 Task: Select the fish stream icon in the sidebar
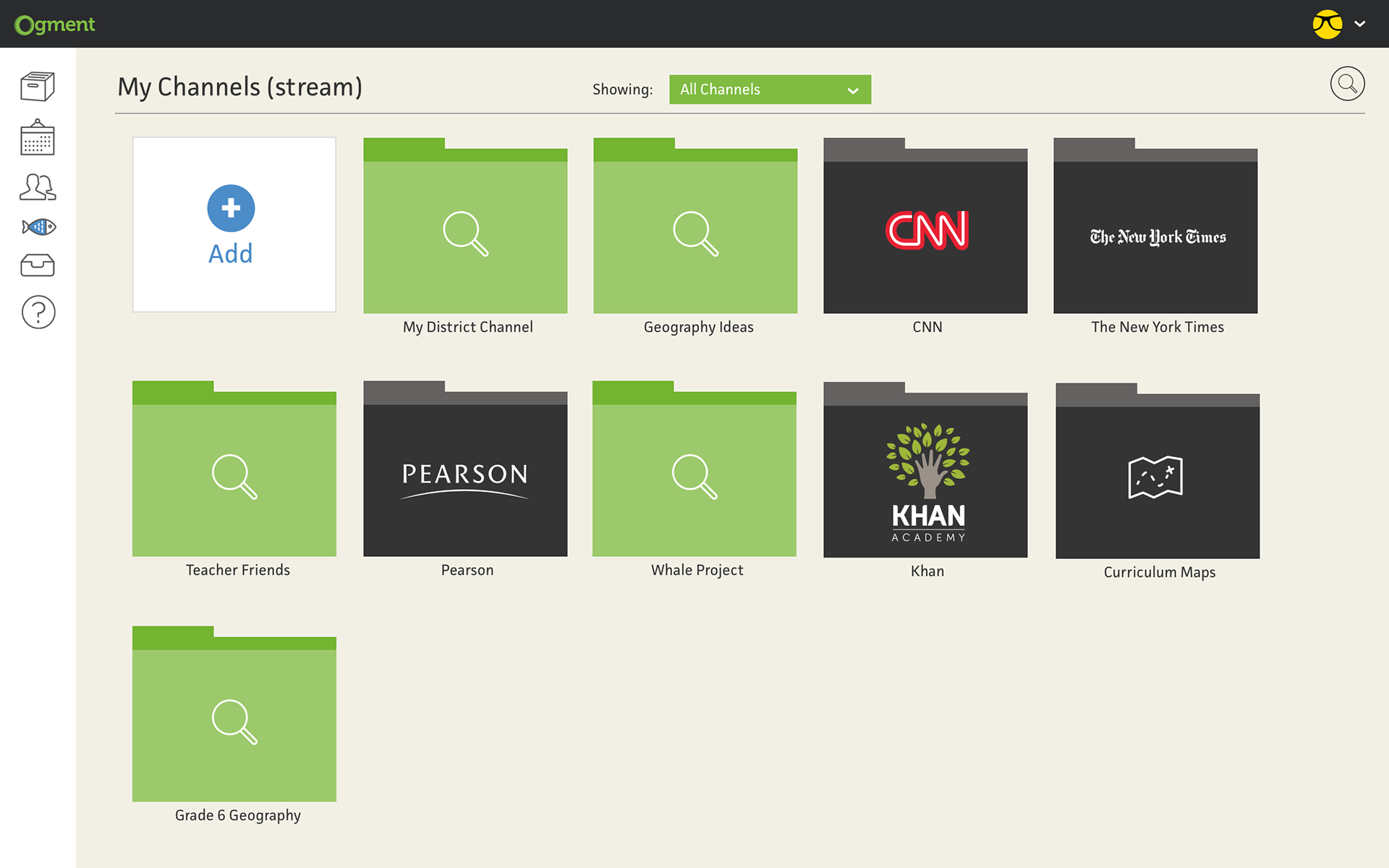pyautogui.click(x=39, y=227)
